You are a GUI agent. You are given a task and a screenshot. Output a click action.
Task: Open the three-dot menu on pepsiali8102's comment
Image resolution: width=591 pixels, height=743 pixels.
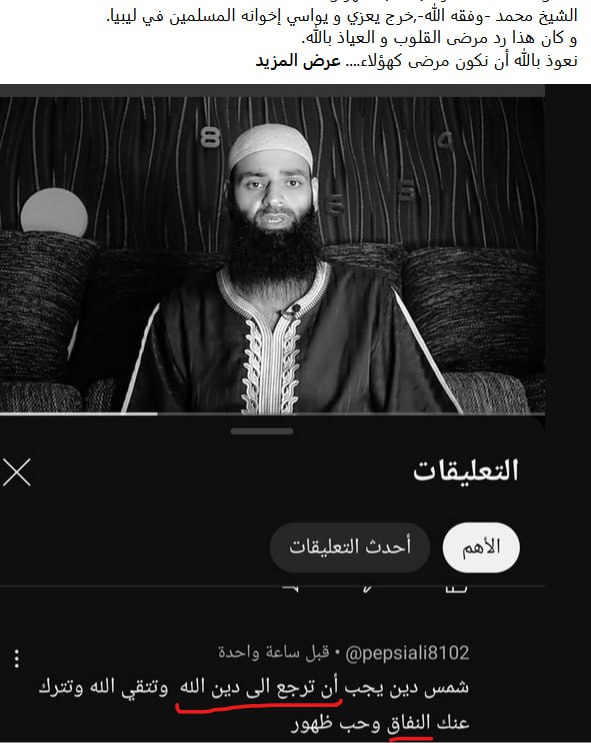pos(17,659)
